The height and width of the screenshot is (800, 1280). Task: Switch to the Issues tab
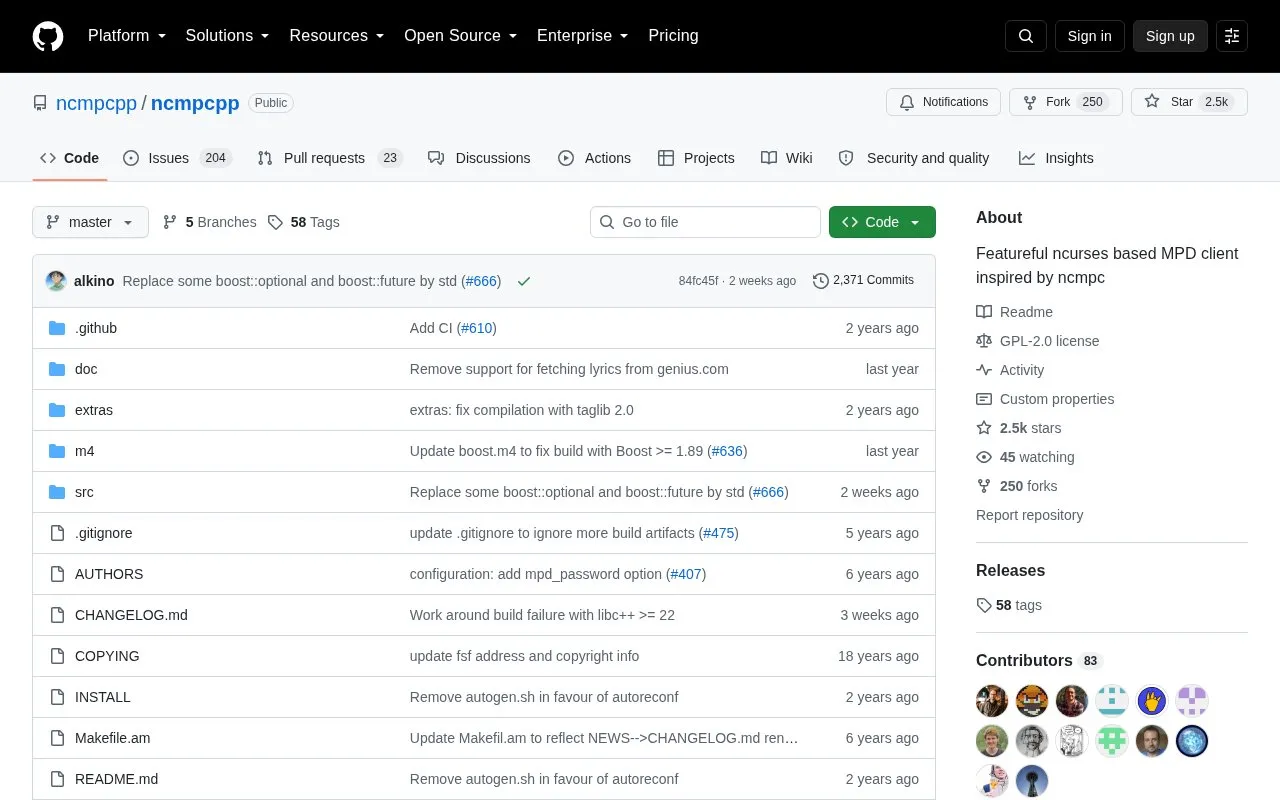tap(177, 158)
